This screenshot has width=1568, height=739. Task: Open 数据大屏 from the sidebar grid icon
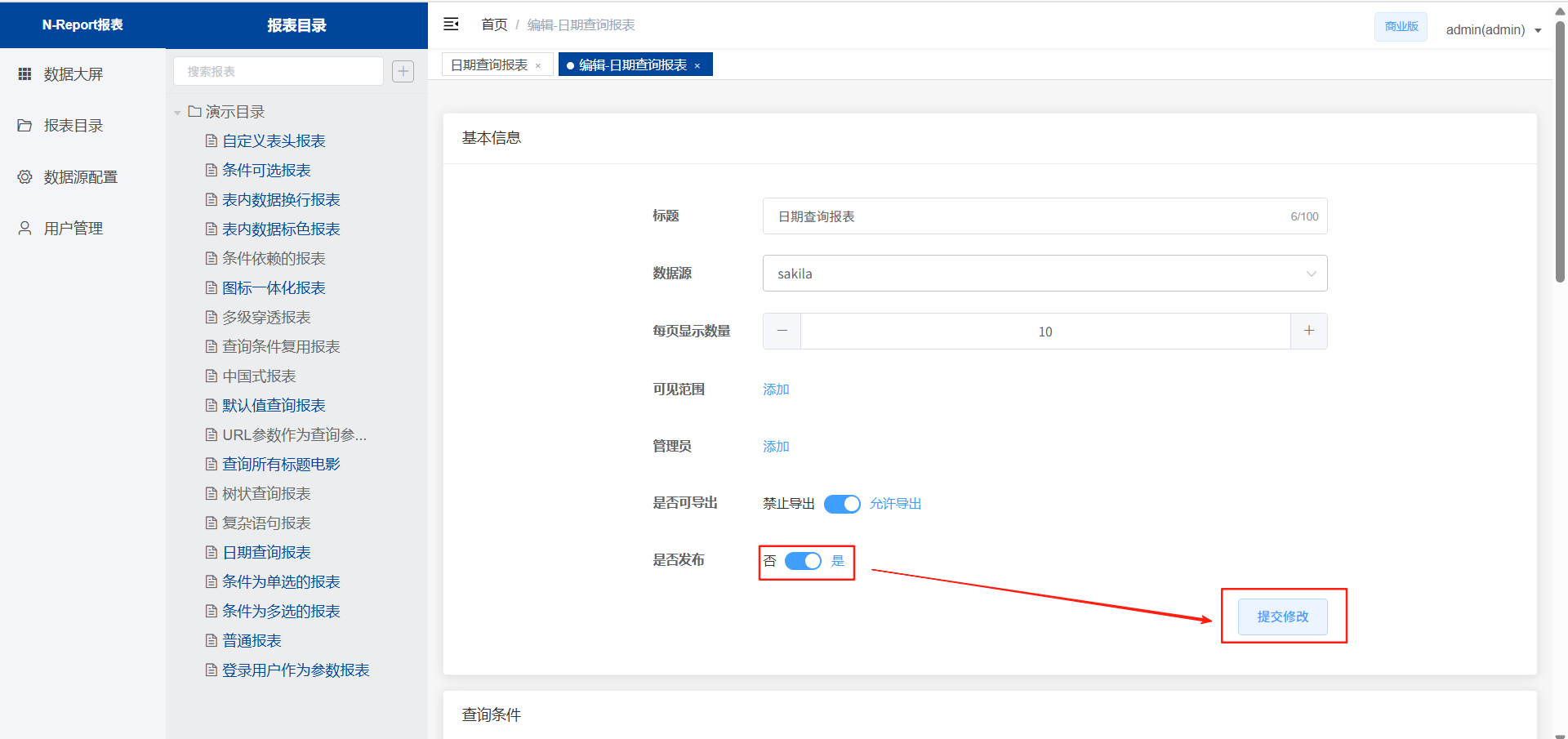(25, 73)
